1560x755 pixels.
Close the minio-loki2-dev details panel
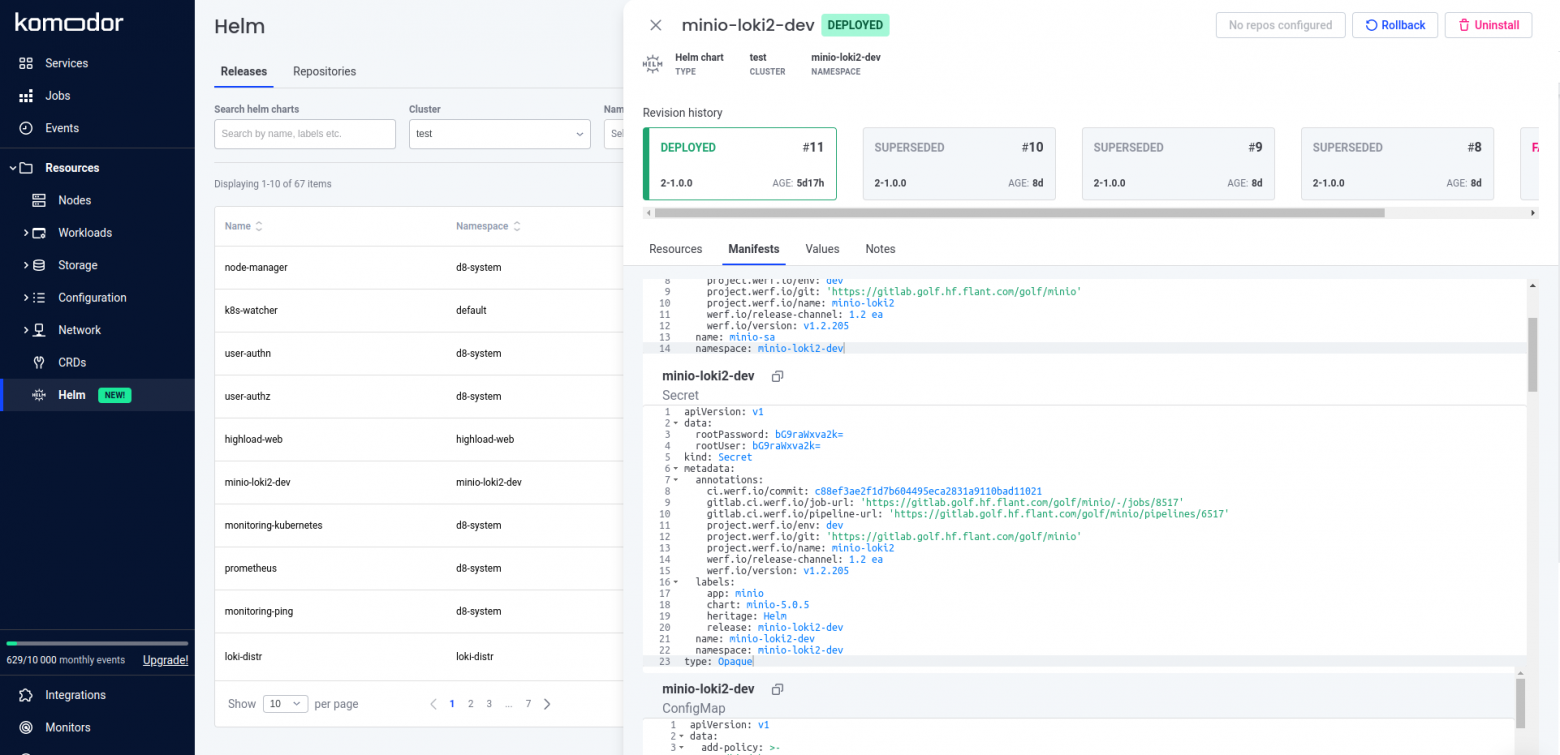pos(656,25)
